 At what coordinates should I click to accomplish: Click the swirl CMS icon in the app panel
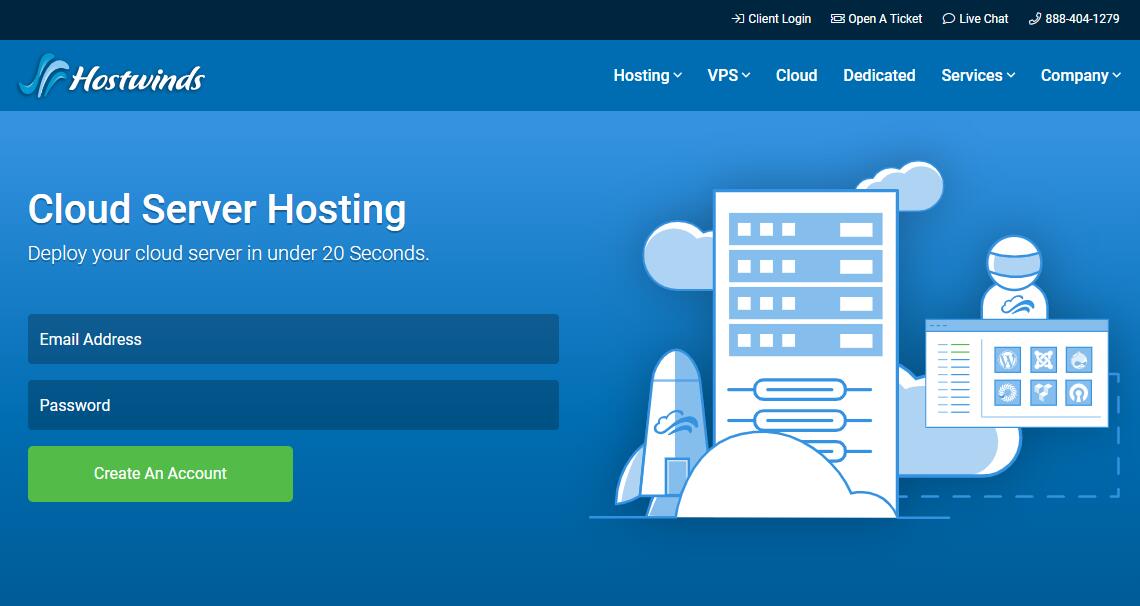(x=1008, y=393)
